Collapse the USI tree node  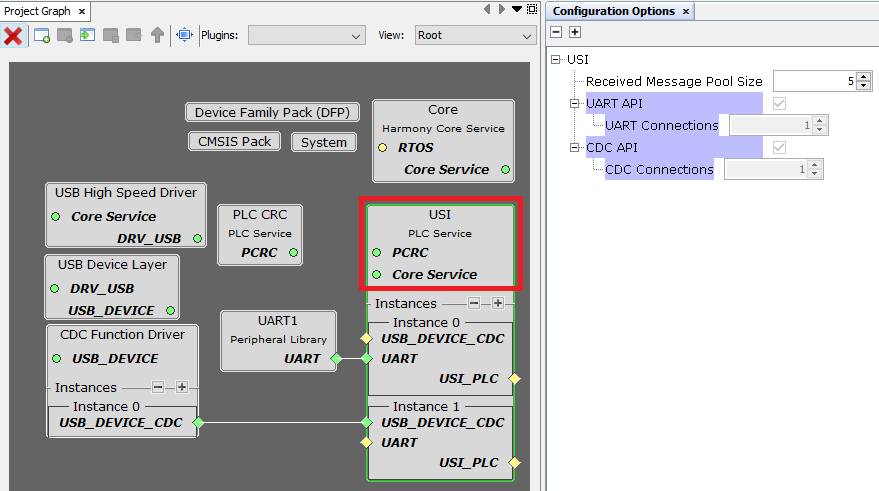coord(557,59)
